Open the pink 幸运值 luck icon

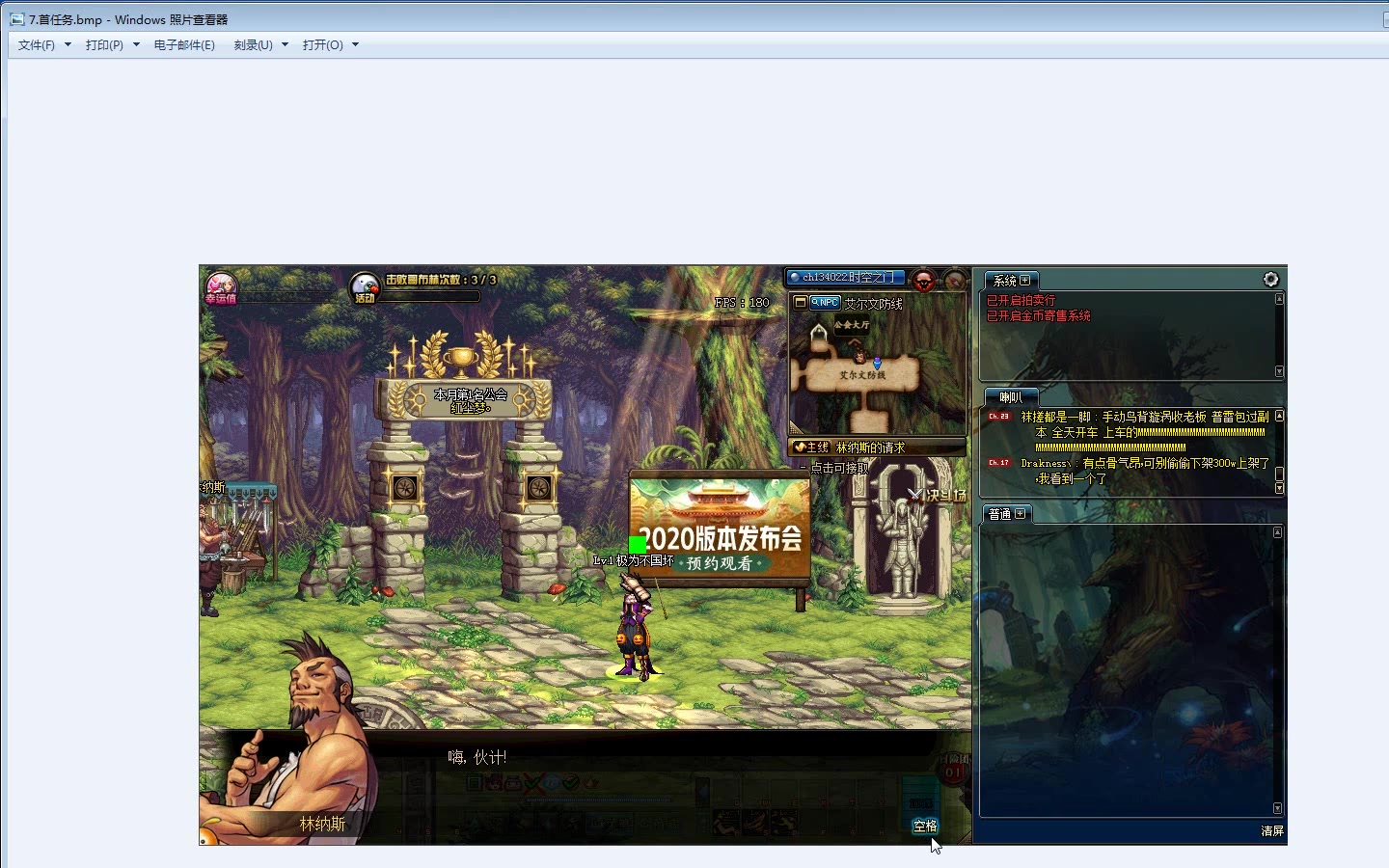click(220, 287)
